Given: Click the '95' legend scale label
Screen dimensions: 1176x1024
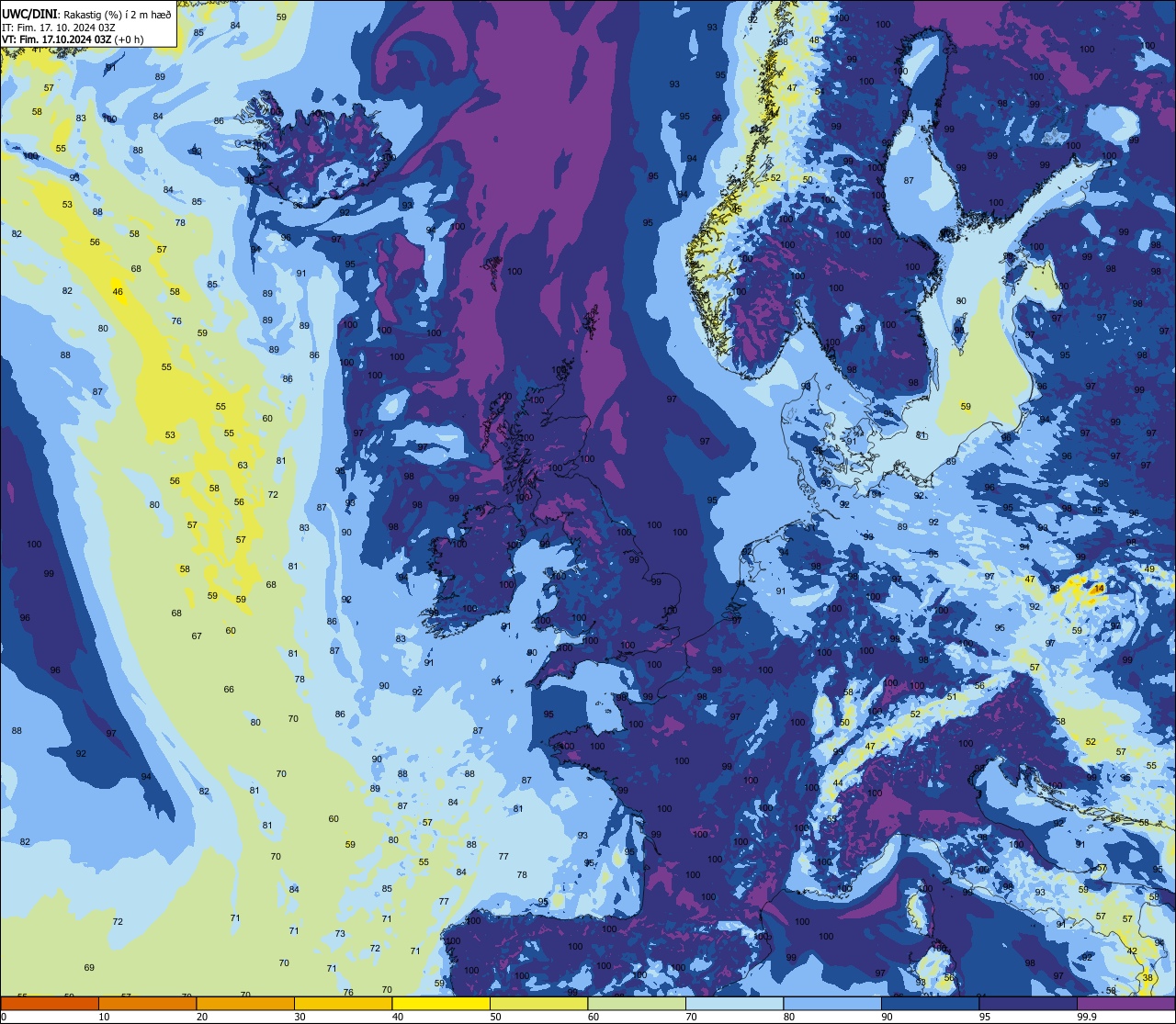Looking at the screenshot, I should point(986,1017).
